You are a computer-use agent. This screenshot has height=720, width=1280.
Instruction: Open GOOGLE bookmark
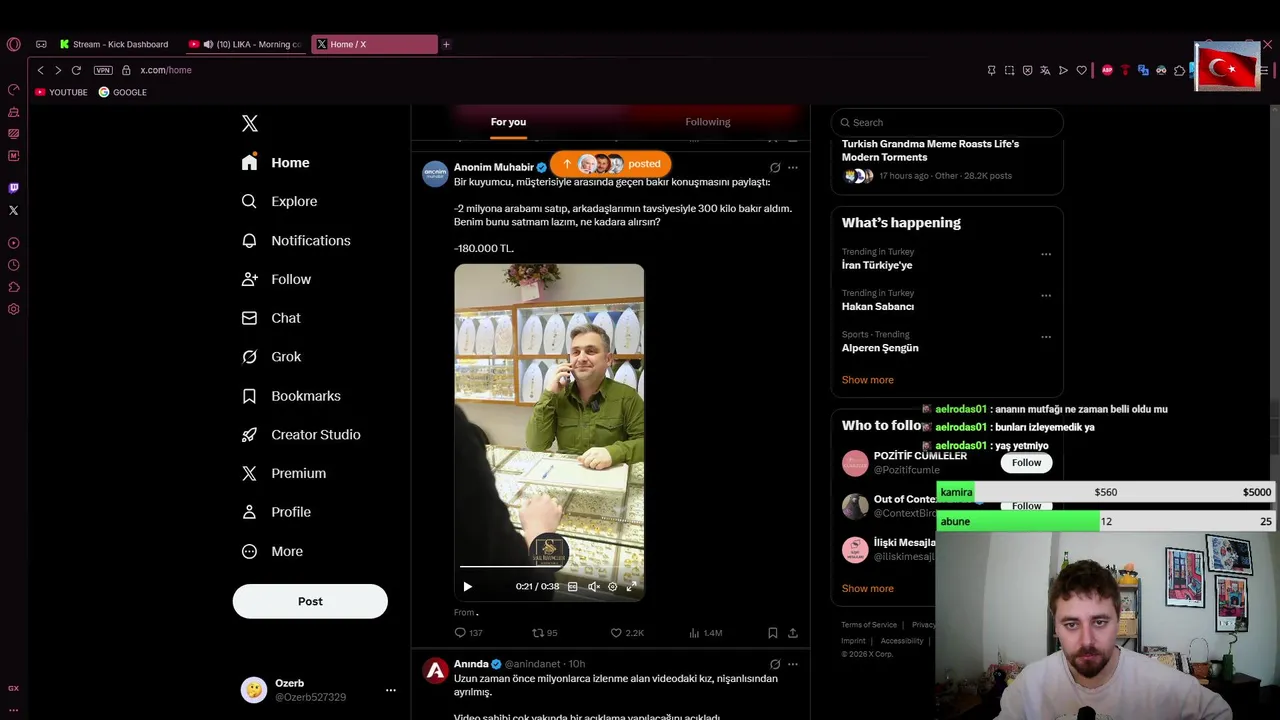point(123,92)
